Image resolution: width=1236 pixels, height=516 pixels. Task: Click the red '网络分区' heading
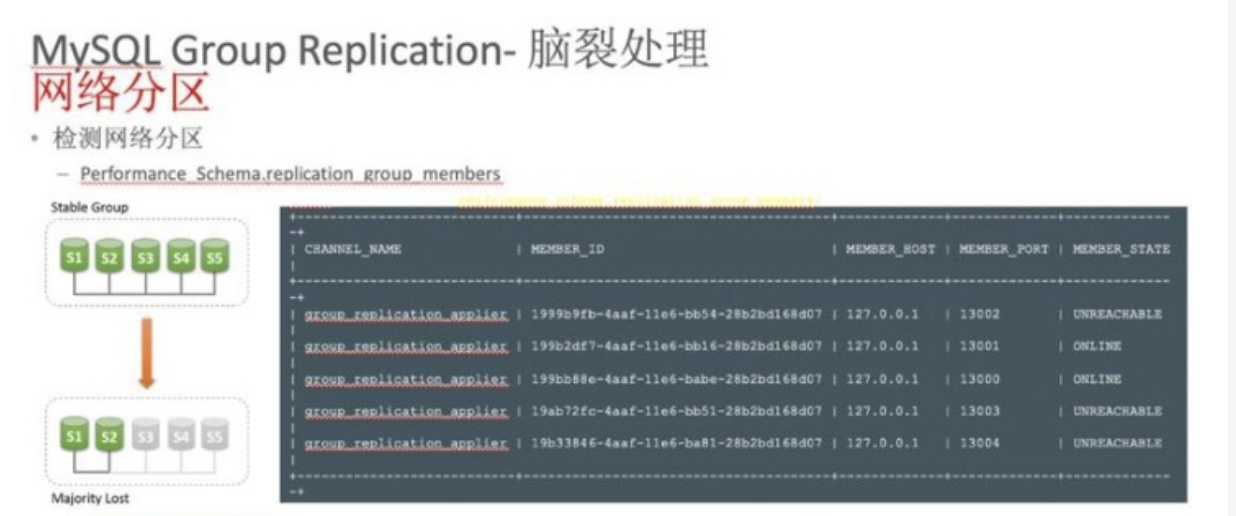click(x=121, y=94)
